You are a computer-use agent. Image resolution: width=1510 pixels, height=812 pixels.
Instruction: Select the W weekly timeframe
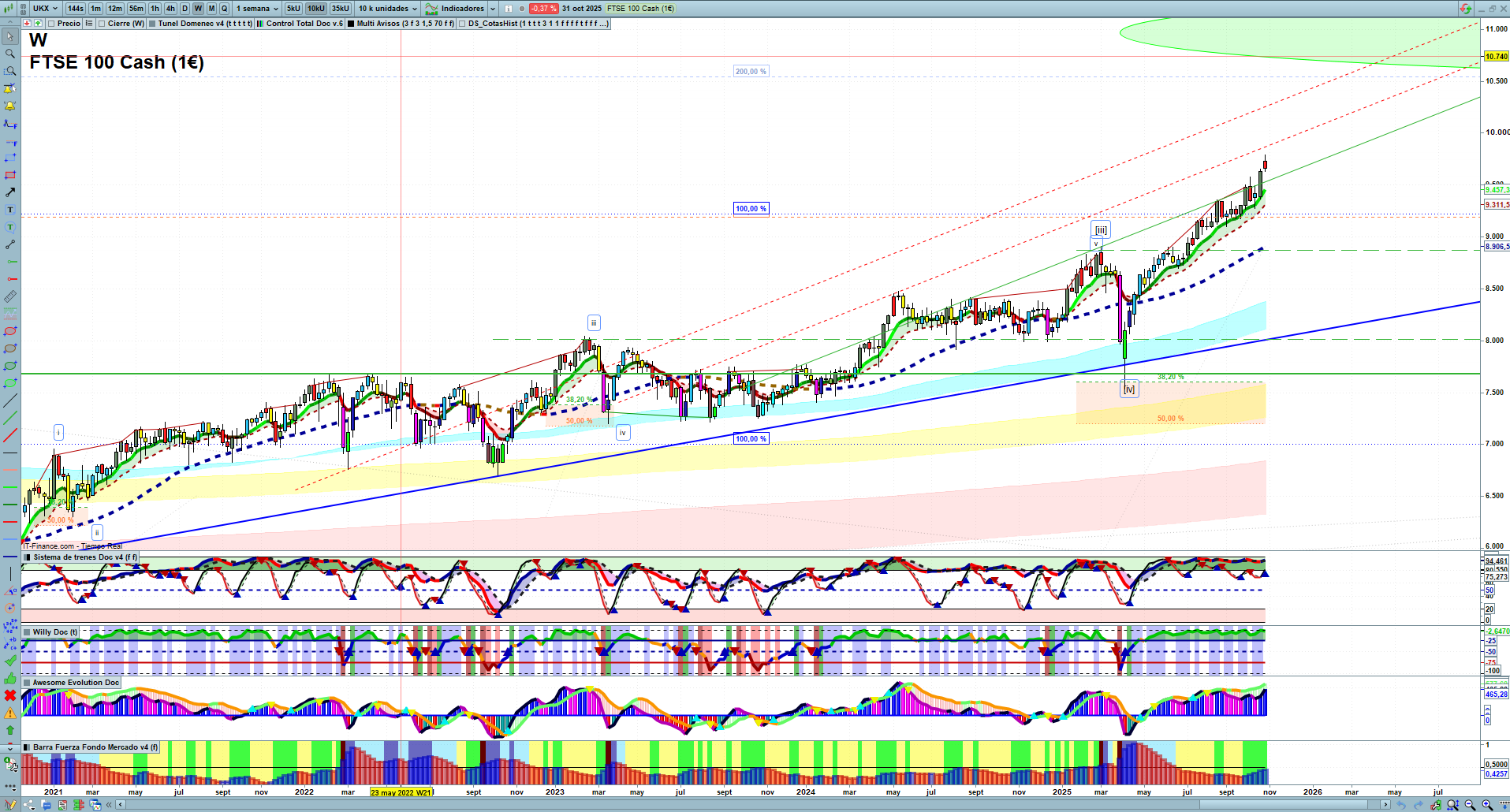(198, 9)
